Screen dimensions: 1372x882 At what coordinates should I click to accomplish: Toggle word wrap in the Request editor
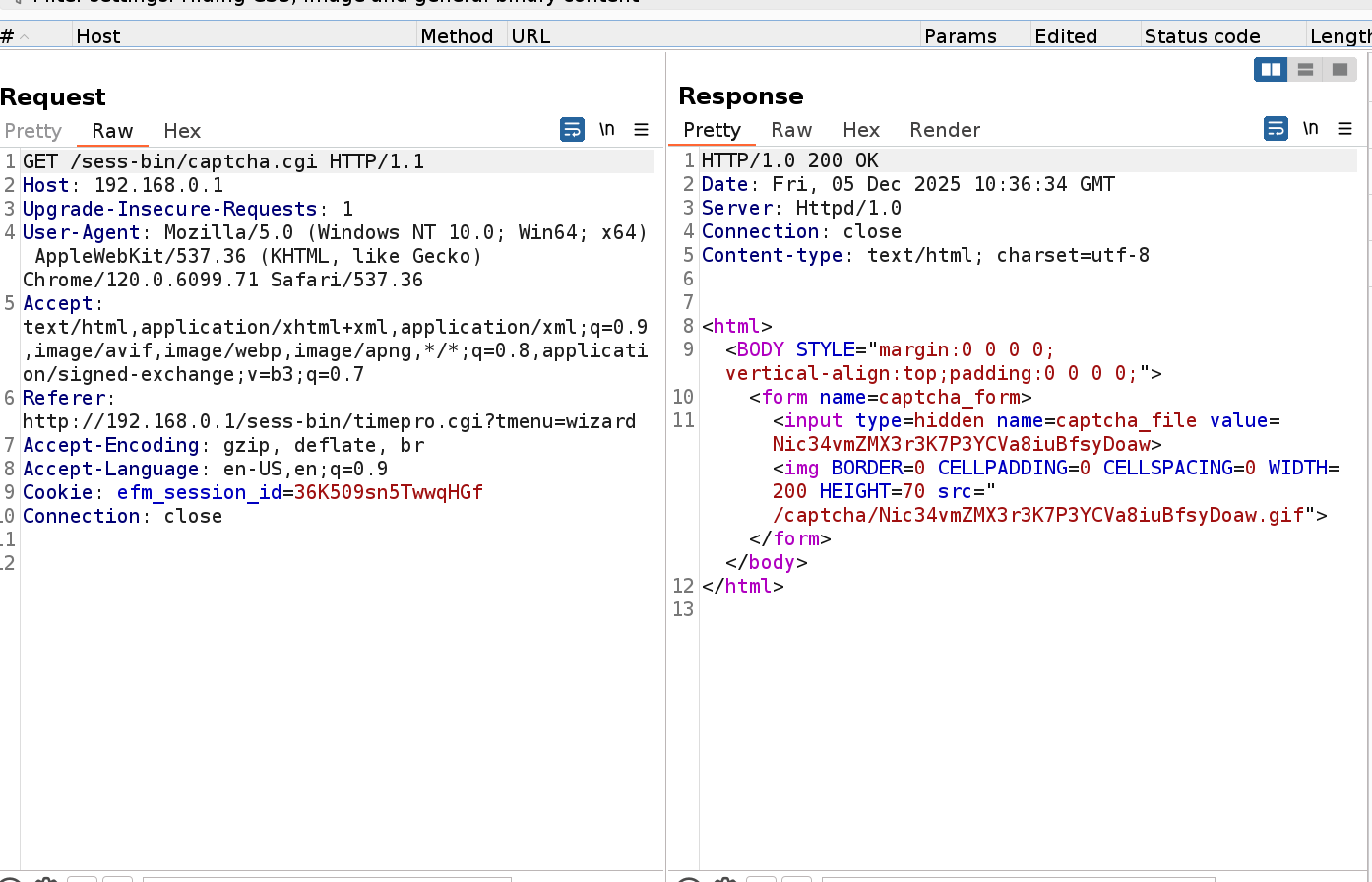tap(572, 130)
